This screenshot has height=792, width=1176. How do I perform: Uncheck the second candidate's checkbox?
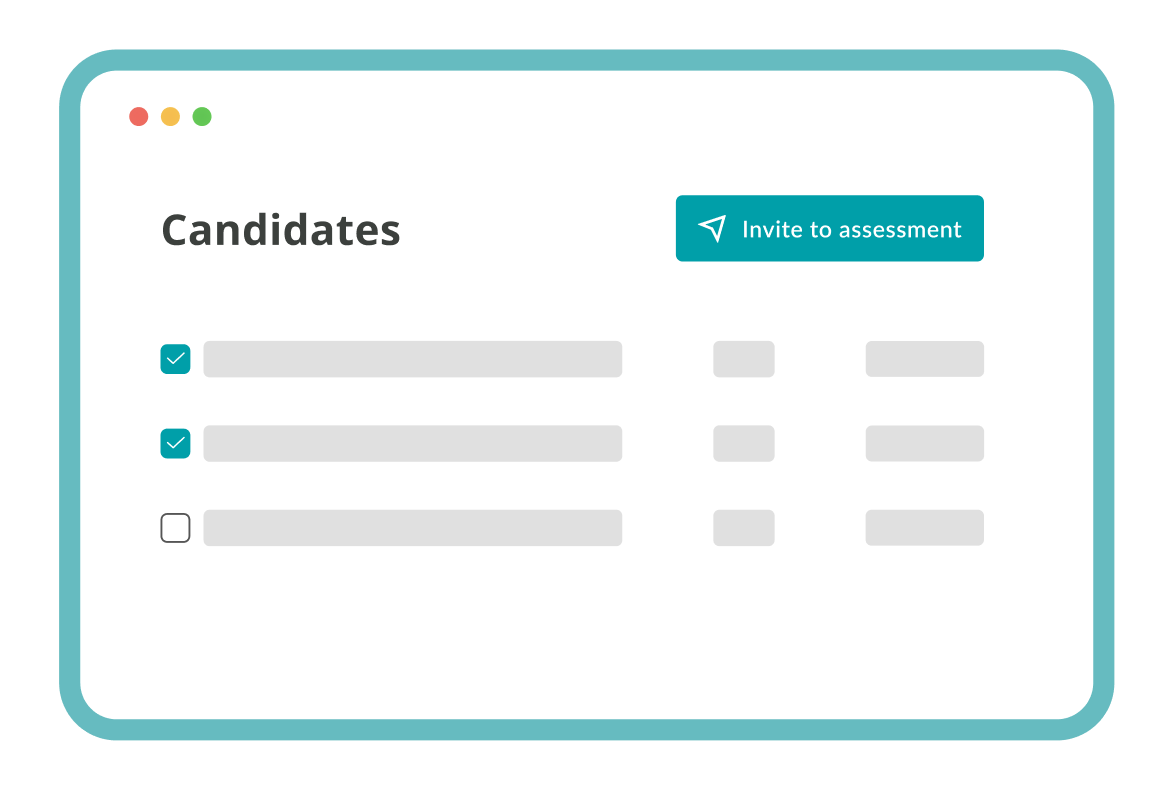(176, 443)
